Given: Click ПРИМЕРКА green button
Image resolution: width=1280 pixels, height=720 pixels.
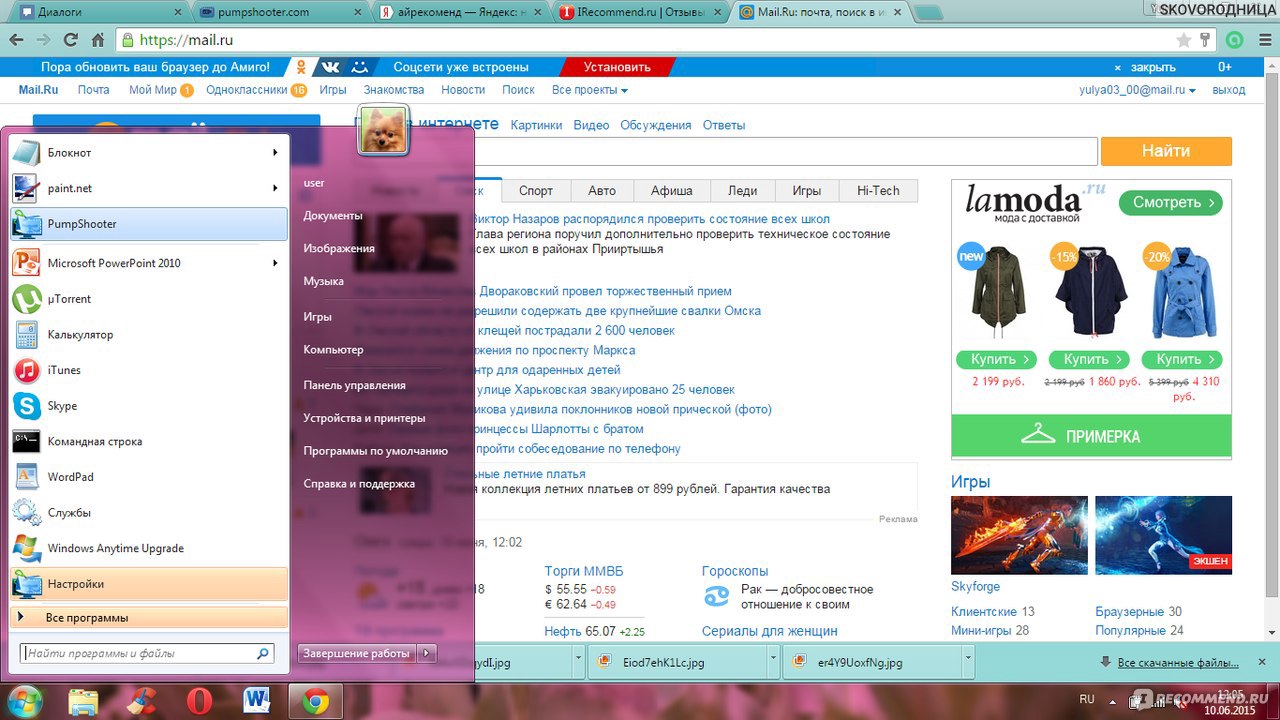Looking at the screenshot, I should point(1091,436).
